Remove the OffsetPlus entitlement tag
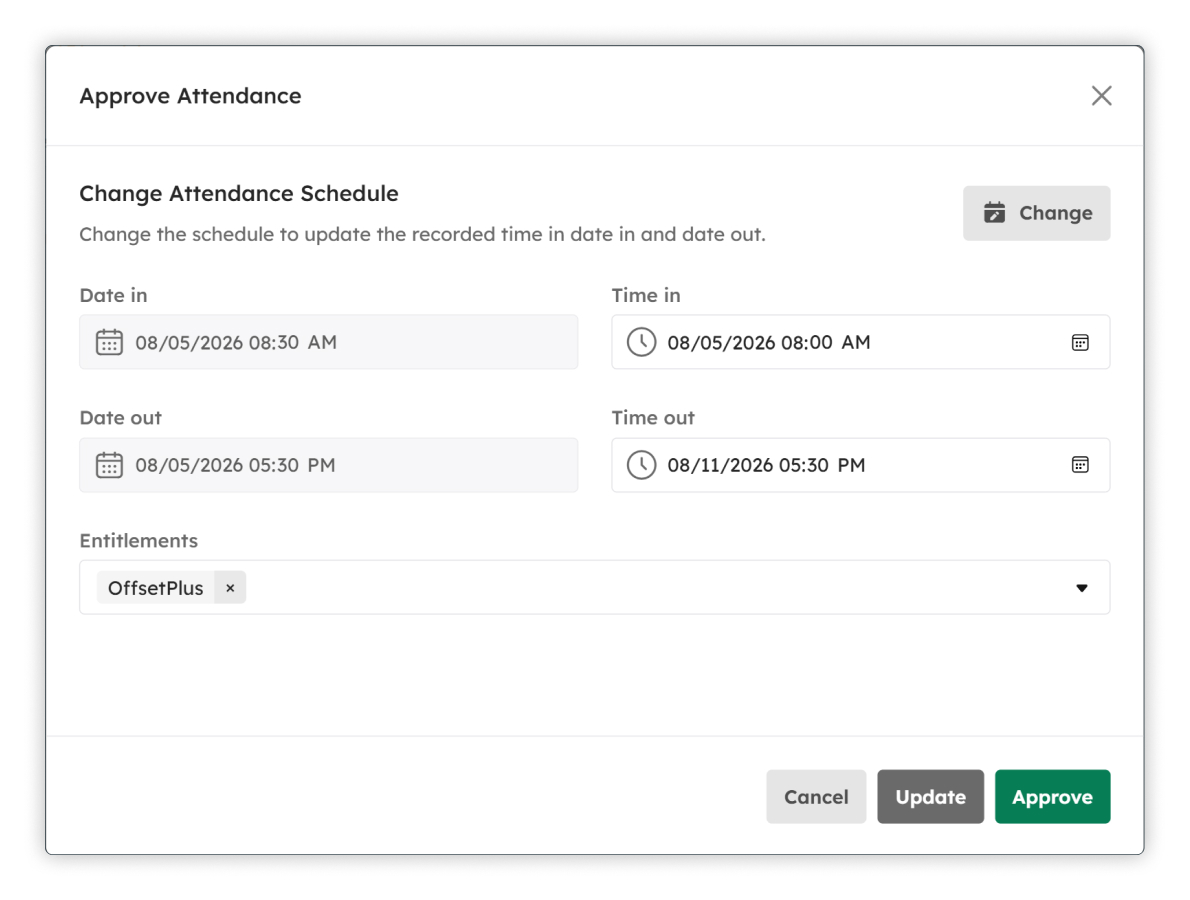The height and width of the screenshot is (900, 1190). [230, 588]
